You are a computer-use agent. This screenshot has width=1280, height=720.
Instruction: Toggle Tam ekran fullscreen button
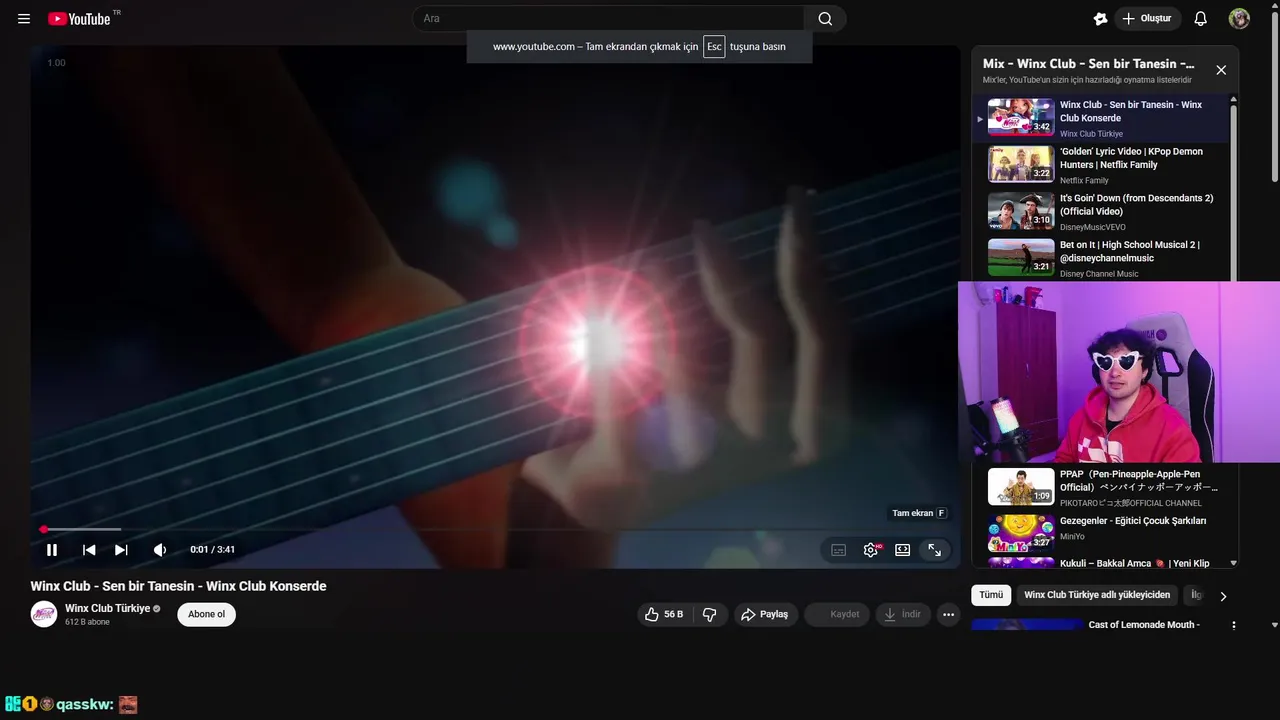tap(934, 550)
